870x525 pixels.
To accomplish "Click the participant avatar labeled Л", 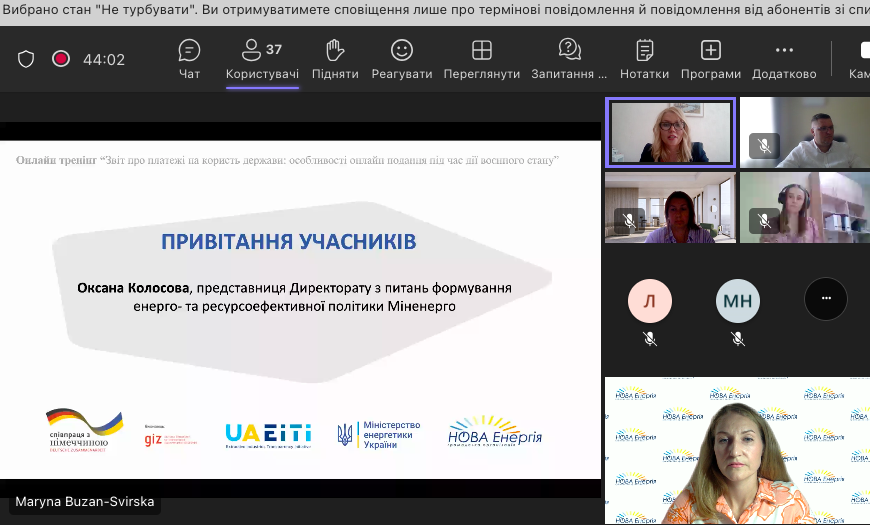I will (x=649, y=299).
